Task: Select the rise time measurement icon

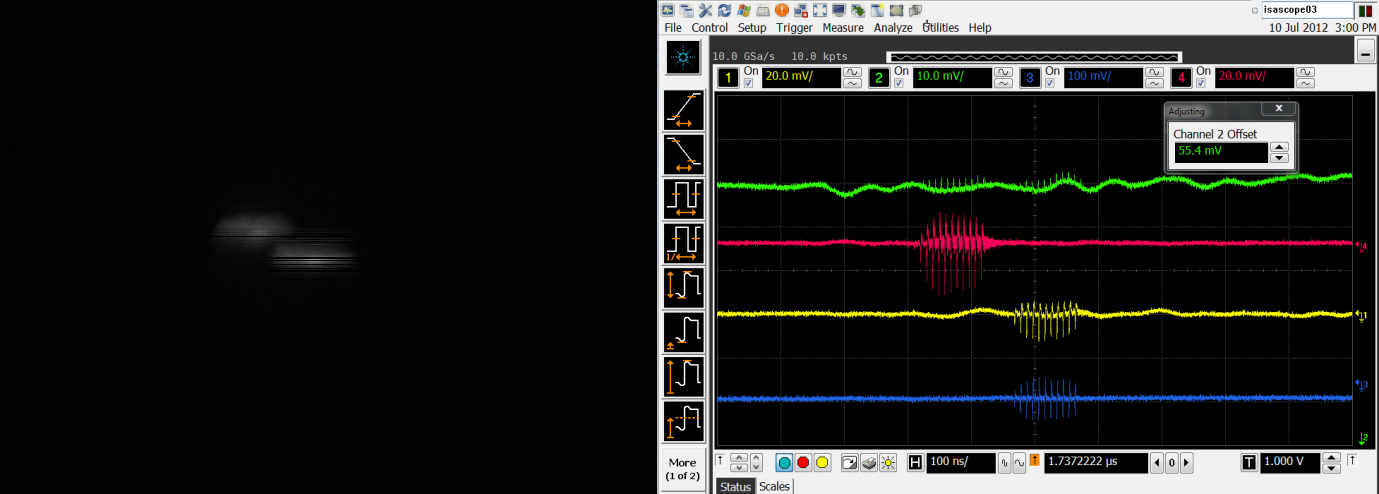Action: (684, 110)
